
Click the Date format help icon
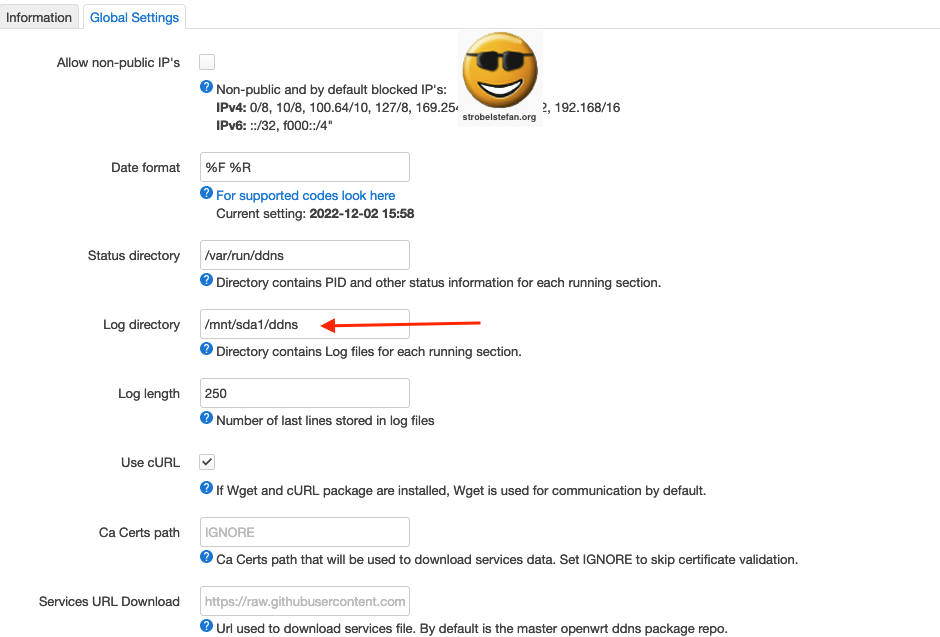click(x=206, y=196)
